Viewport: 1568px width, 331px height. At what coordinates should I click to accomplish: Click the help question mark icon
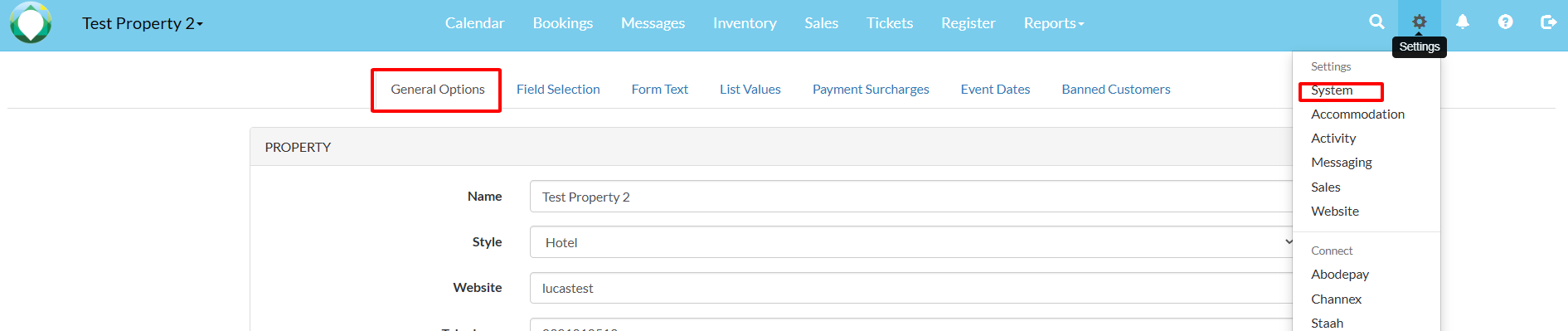tap(1506, 22)
